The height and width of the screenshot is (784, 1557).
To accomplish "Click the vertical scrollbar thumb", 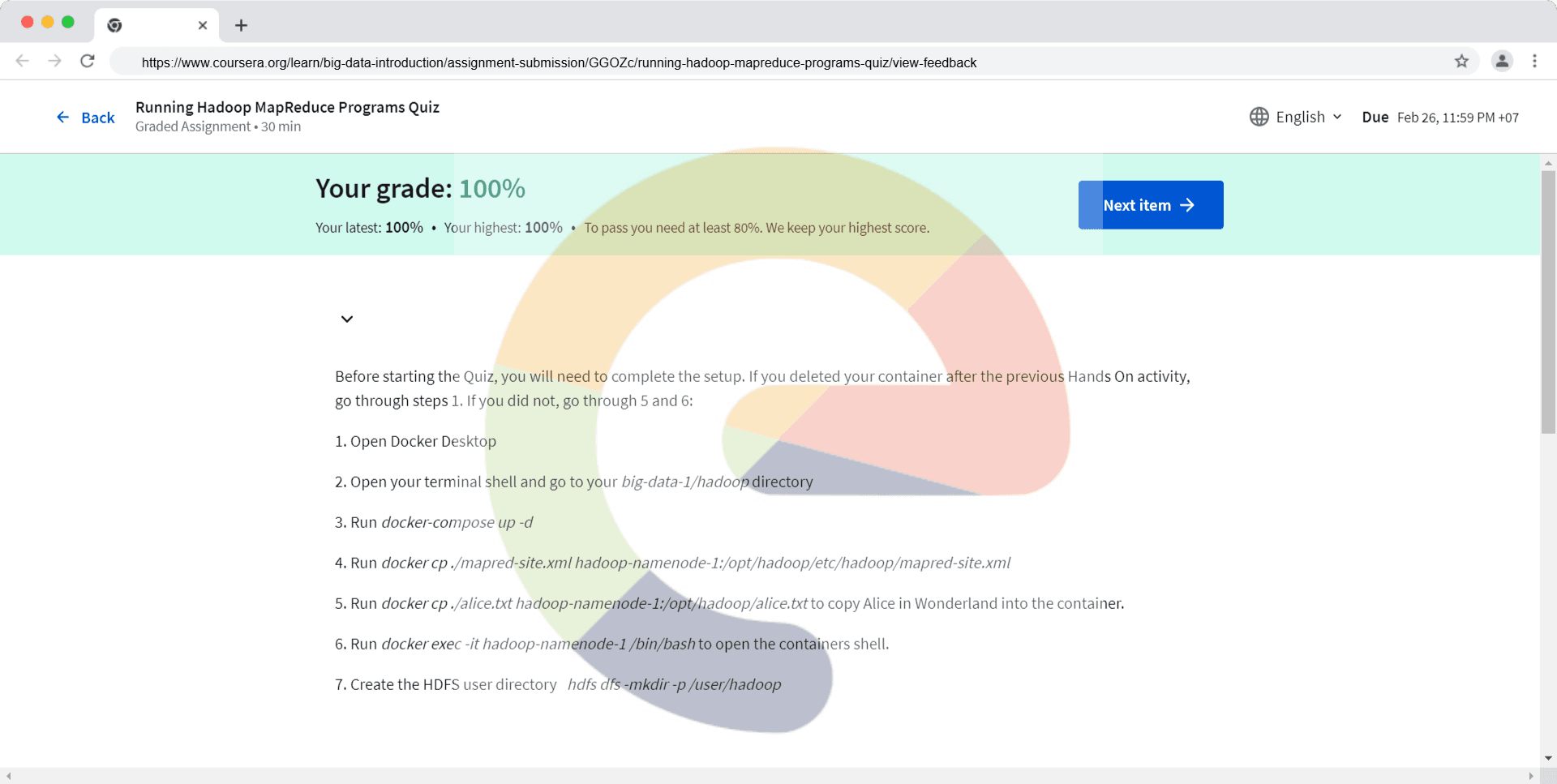I will coord(1548,300).
